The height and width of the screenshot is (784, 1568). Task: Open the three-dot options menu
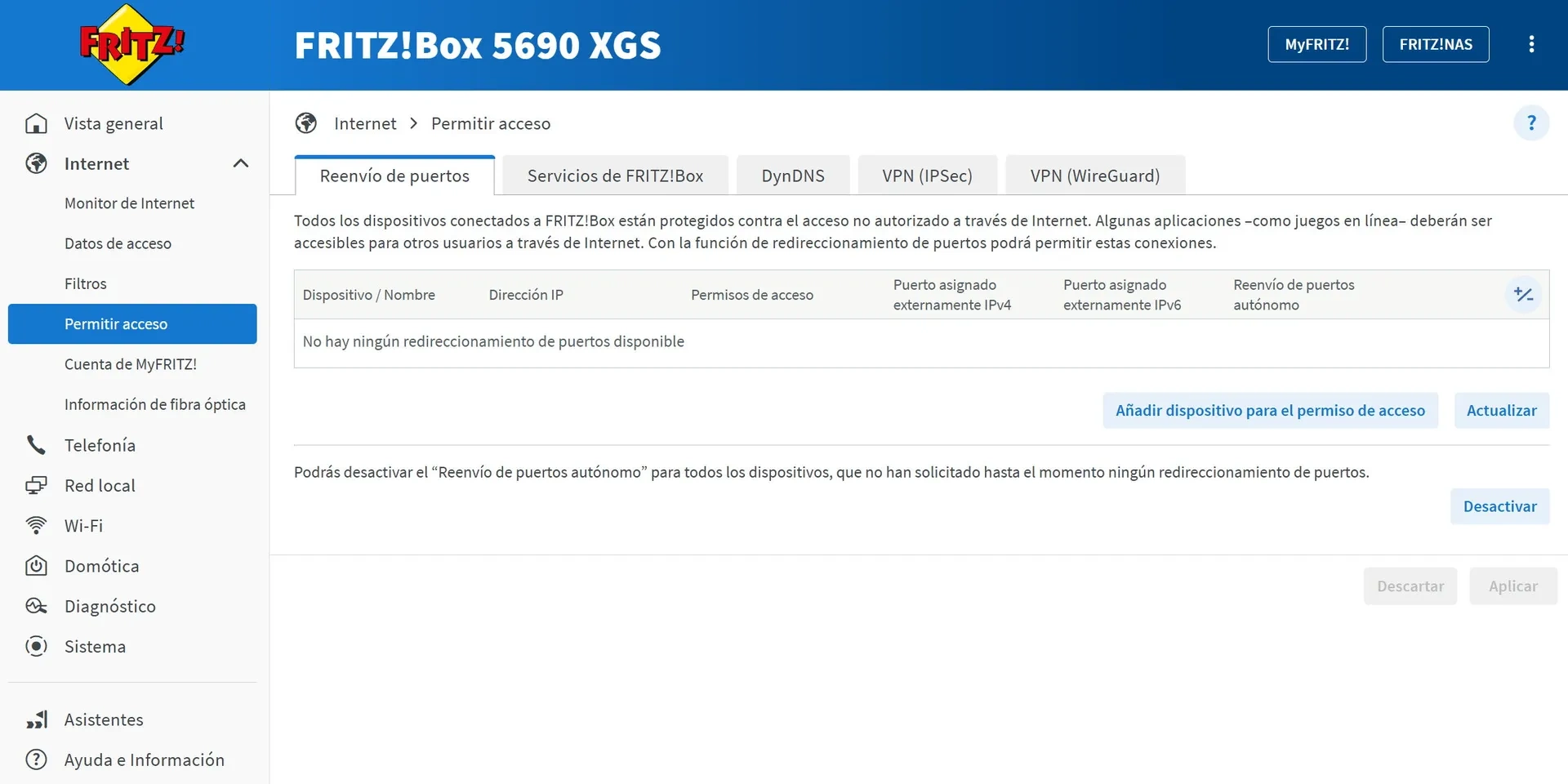point(1531,44)
